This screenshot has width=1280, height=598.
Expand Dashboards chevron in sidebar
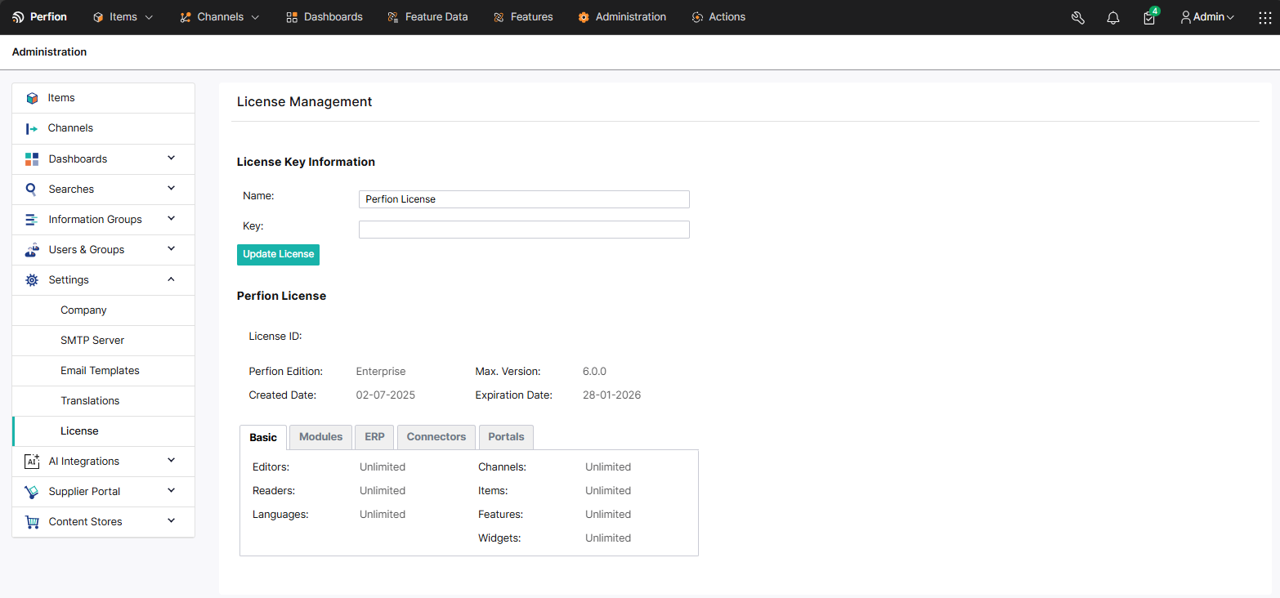coord(171,158)
